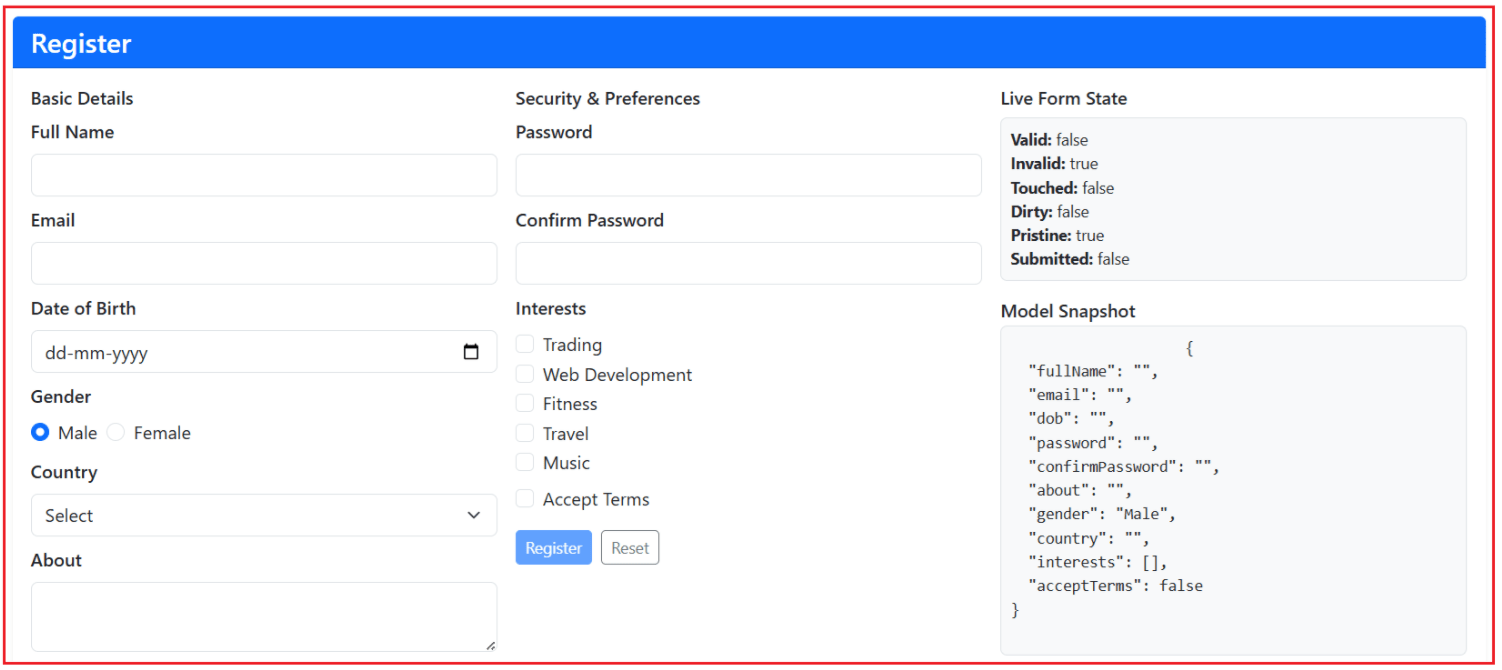Click the Email input field
Screen dimensions: 1502x670
[263, 262]
